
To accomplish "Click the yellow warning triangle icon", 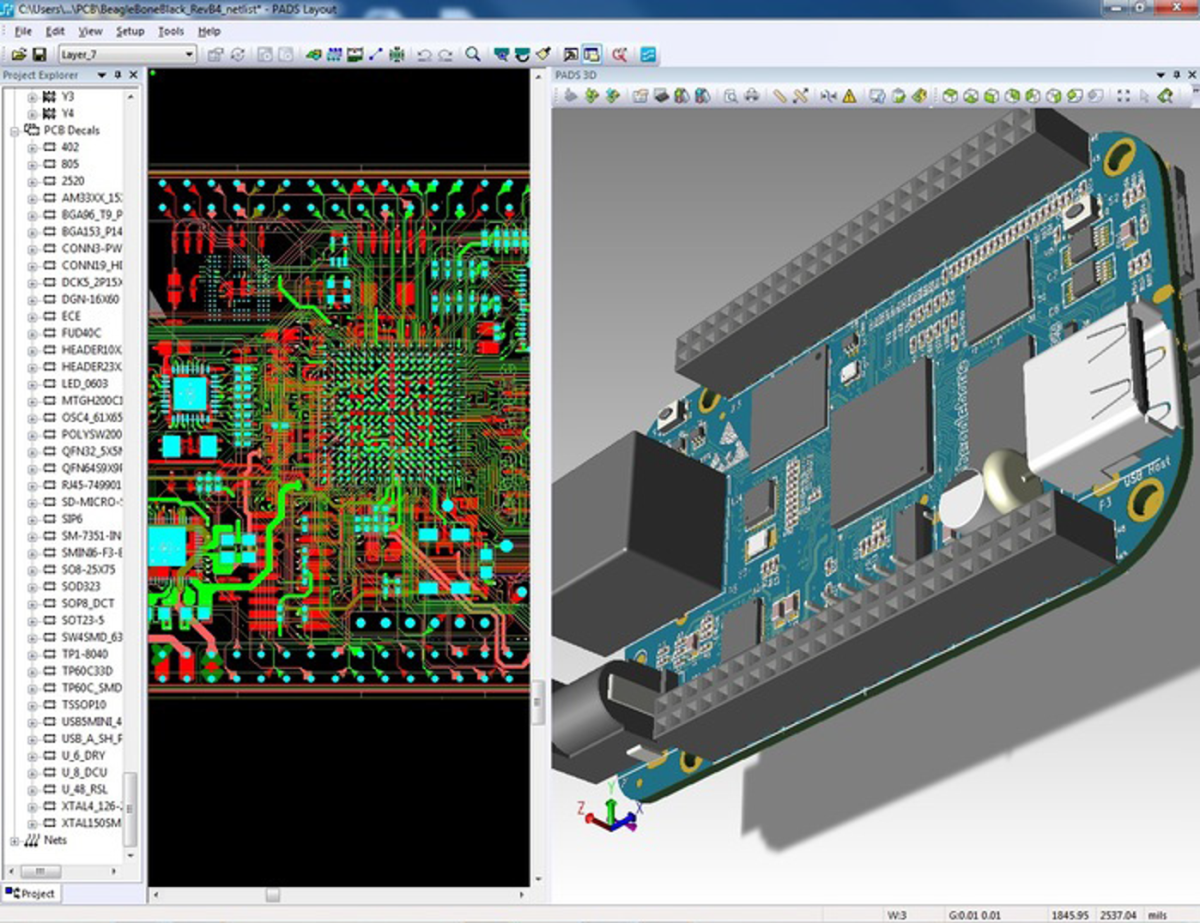I will 849,96.
